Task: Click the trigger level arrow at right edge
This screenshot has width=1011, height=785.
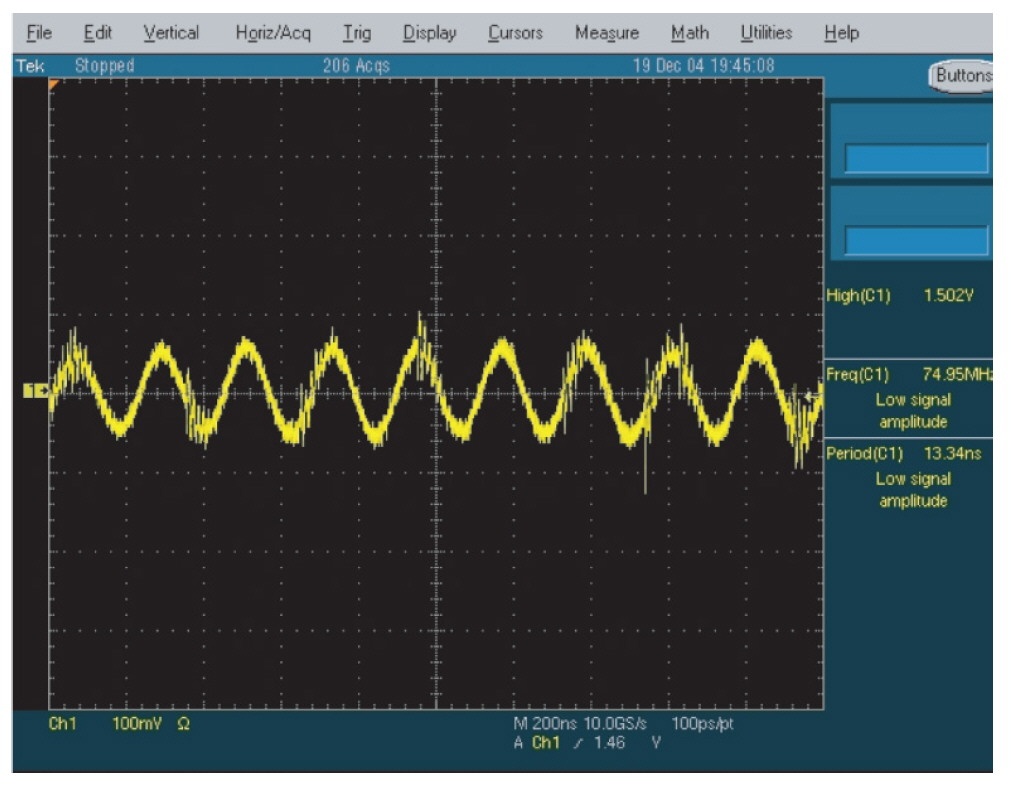Action: [814, 397]
